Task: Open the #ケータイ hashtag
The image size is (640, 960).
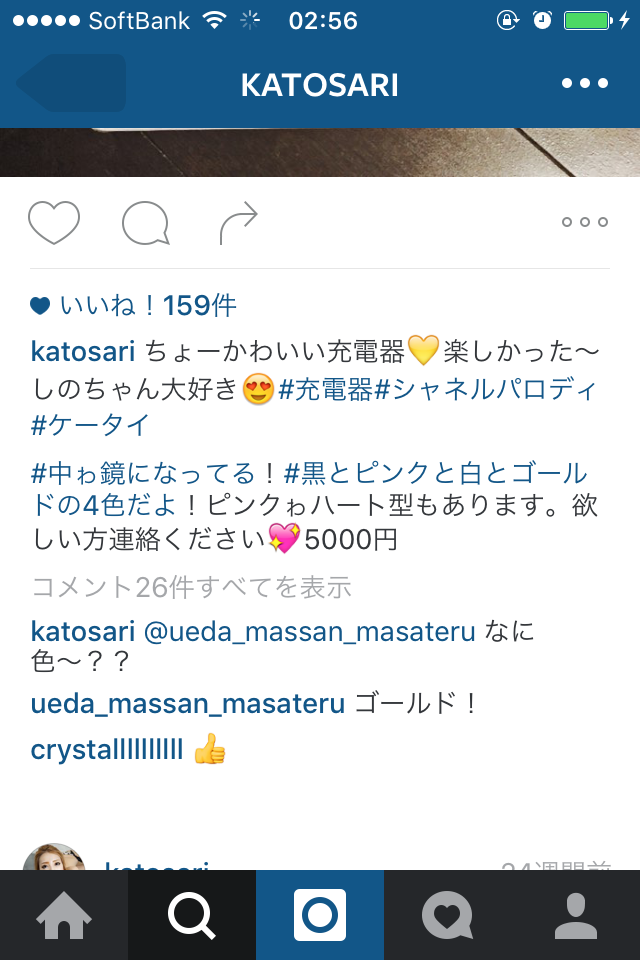Action: pos(90,425)
